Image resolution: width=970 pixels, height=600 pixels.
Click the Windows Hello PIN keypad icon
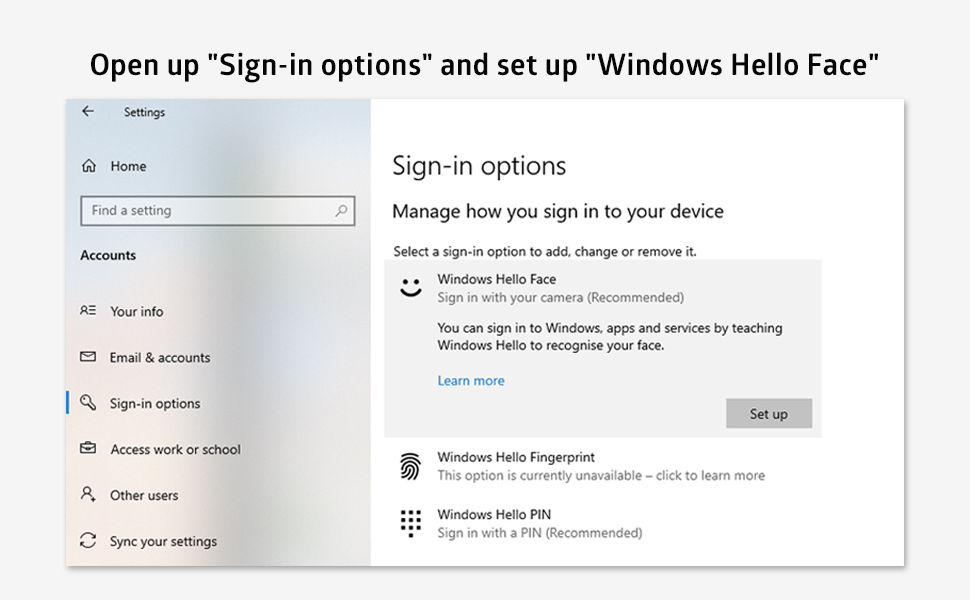point(411,521)
